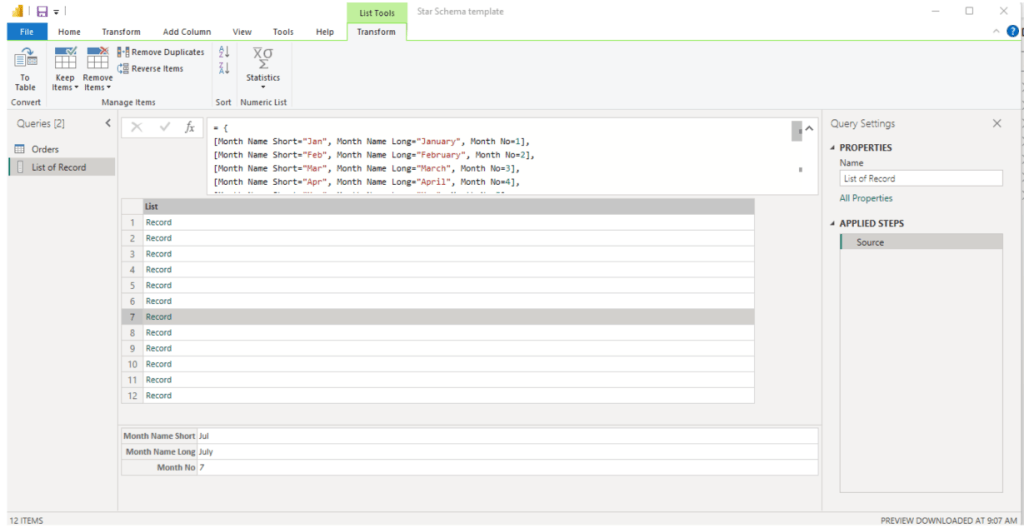Click the To Table convert icon
The height and width of the screenshot is (528, 1024).
pyautogui.click(x=25, y=61)
